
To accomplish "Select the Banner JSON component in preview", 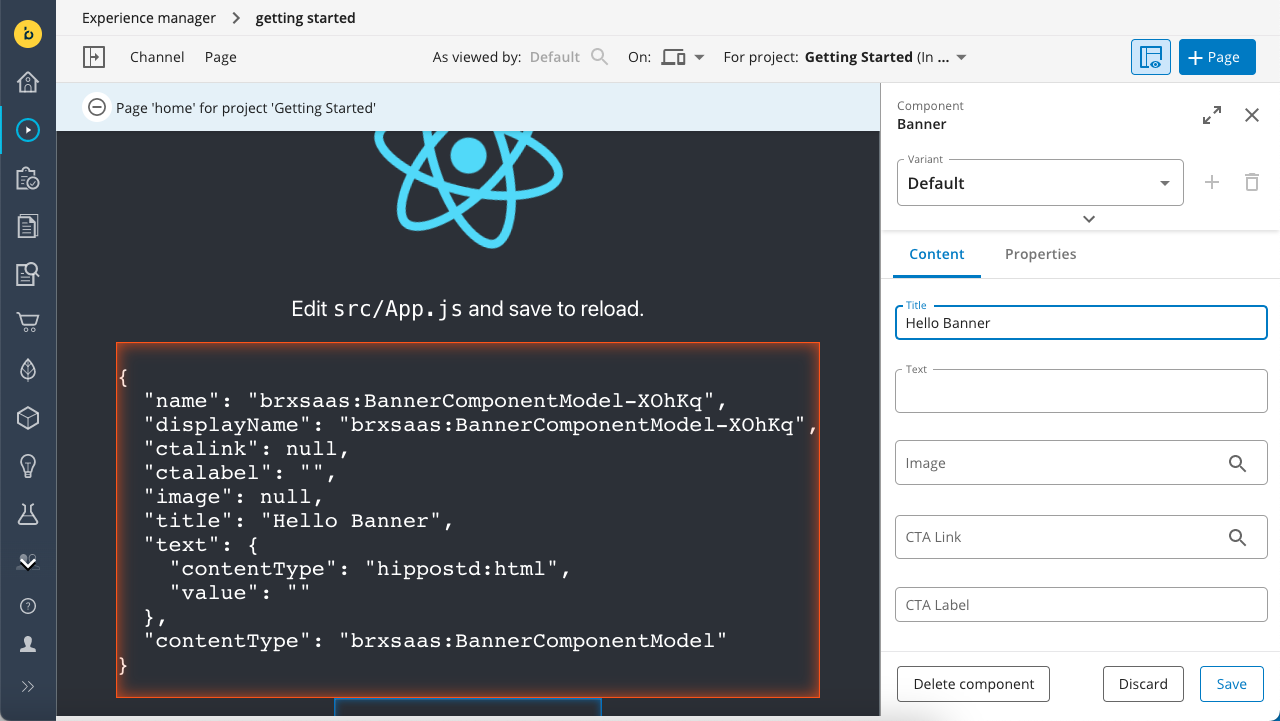I will pos(468,520).
